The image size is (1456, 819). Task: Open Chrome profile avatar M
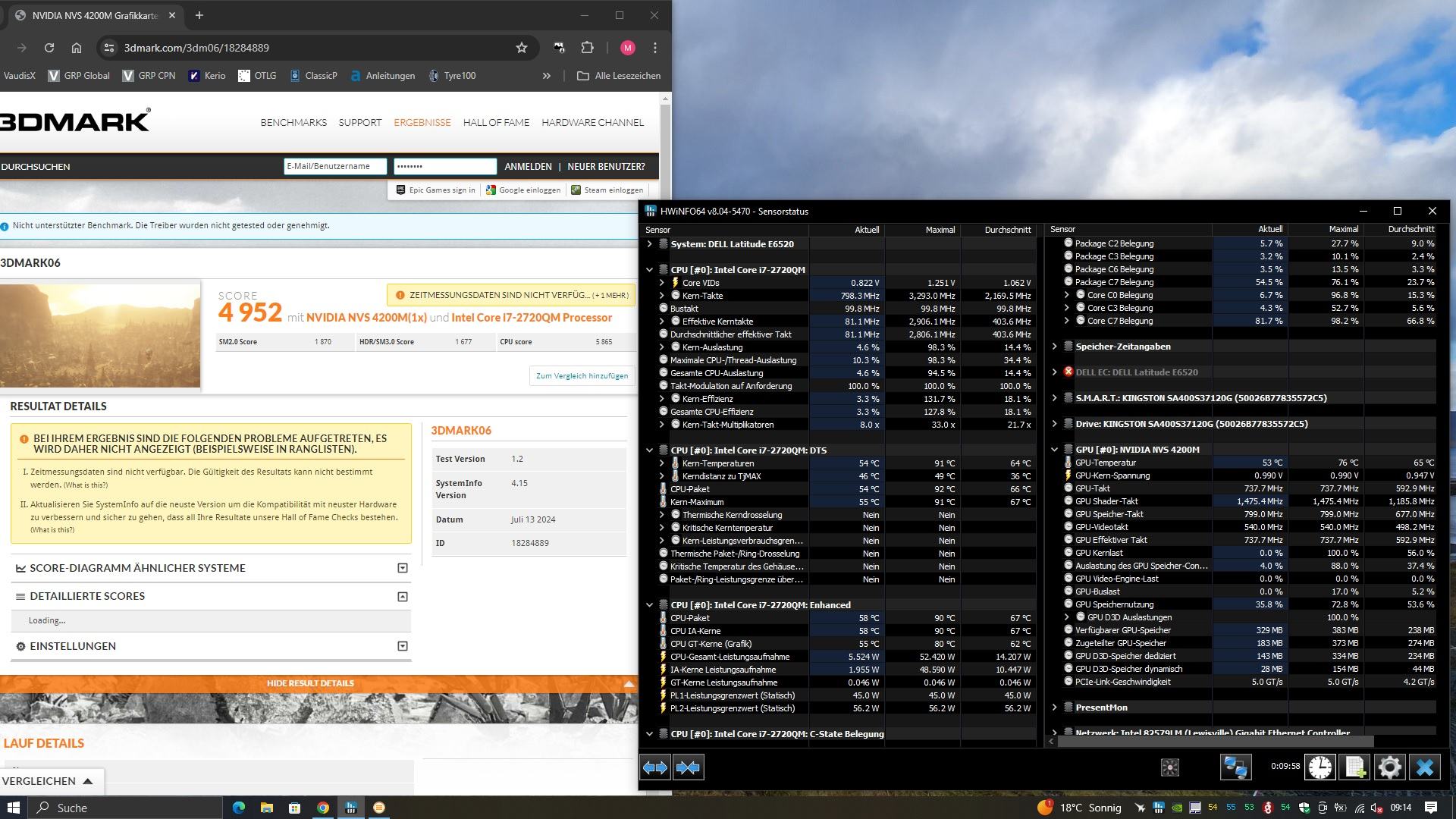click(x=627, y=48)
